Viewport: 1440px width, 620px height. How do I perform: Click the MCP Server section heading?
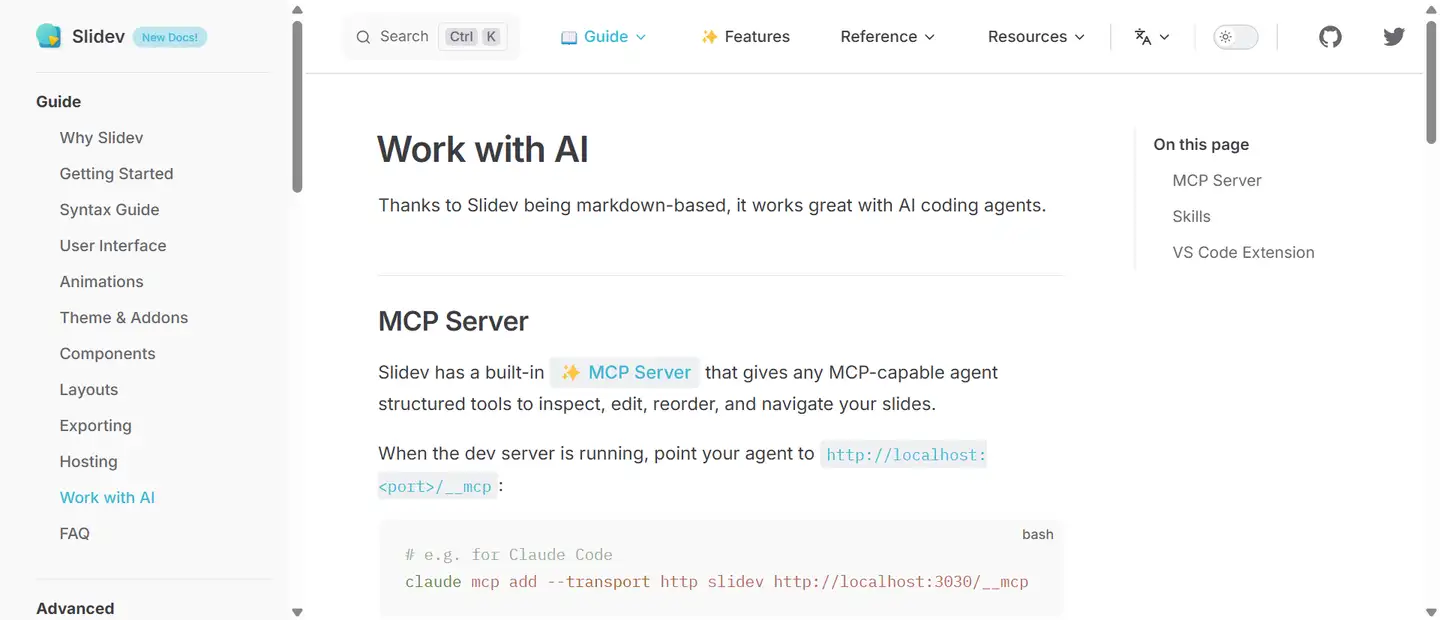[x=453, y=321]
